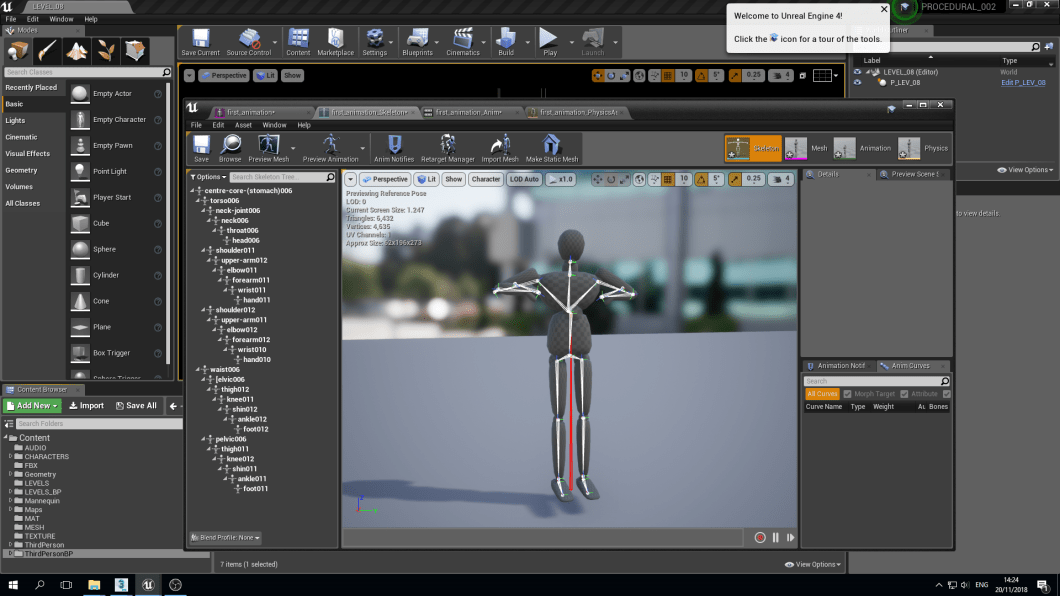1060x596 pixels.
Task: Click Save All in the Content Browser
Action: click(136, 405)
